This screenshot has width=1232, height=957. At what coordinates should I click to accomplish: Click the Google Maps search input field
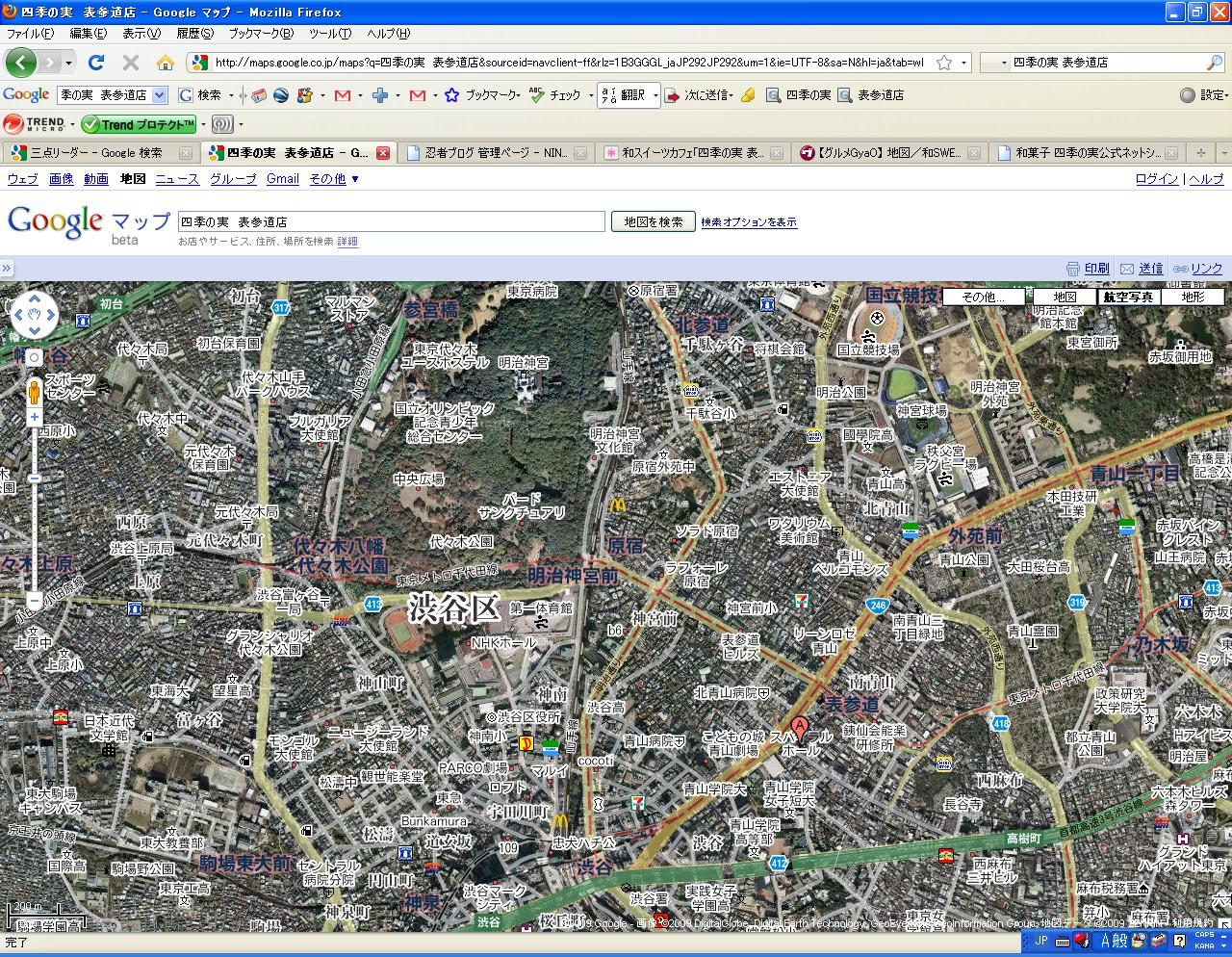[391, 221]
